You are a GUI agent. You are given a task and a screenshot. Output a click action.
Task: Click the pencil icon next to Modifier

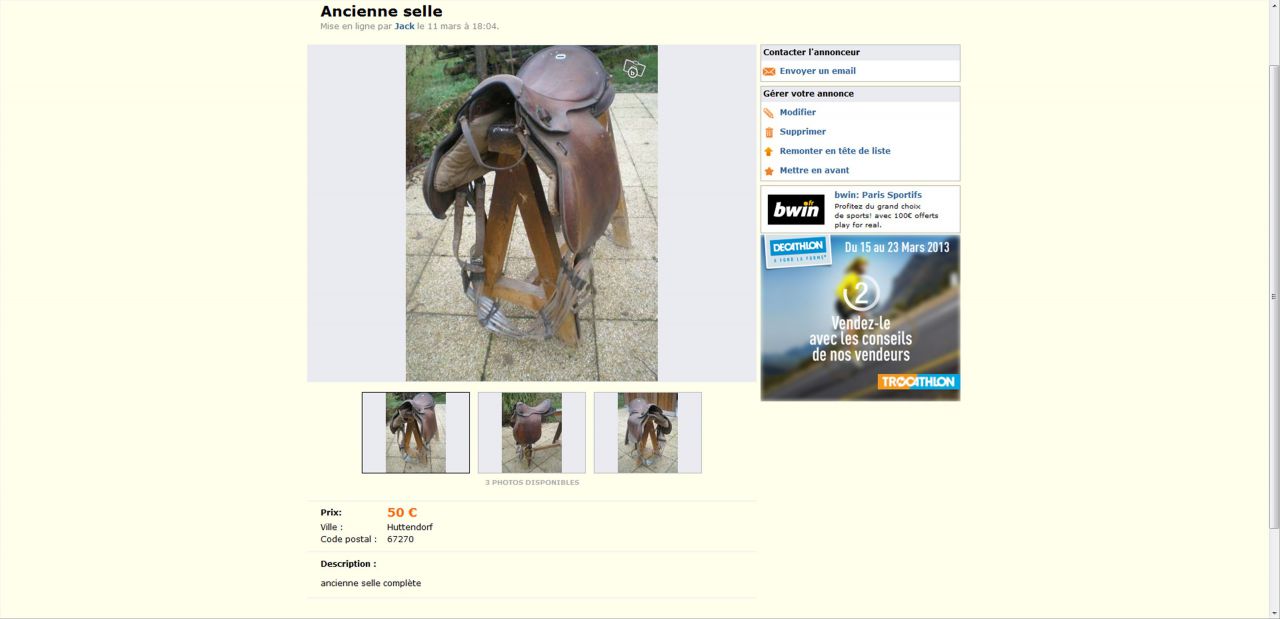(x=769, y=113)
